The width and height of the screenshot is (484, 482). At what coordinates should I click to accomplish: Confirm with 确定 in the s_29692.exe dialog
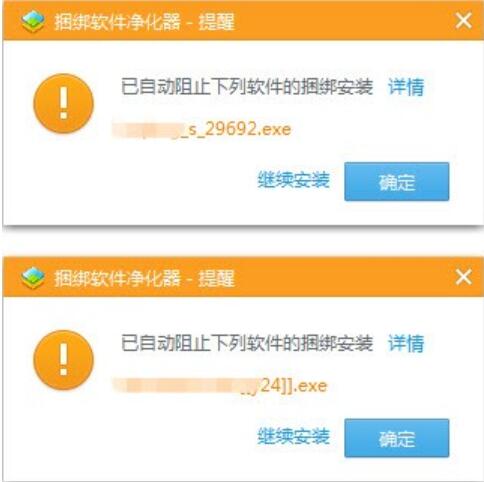397,182
